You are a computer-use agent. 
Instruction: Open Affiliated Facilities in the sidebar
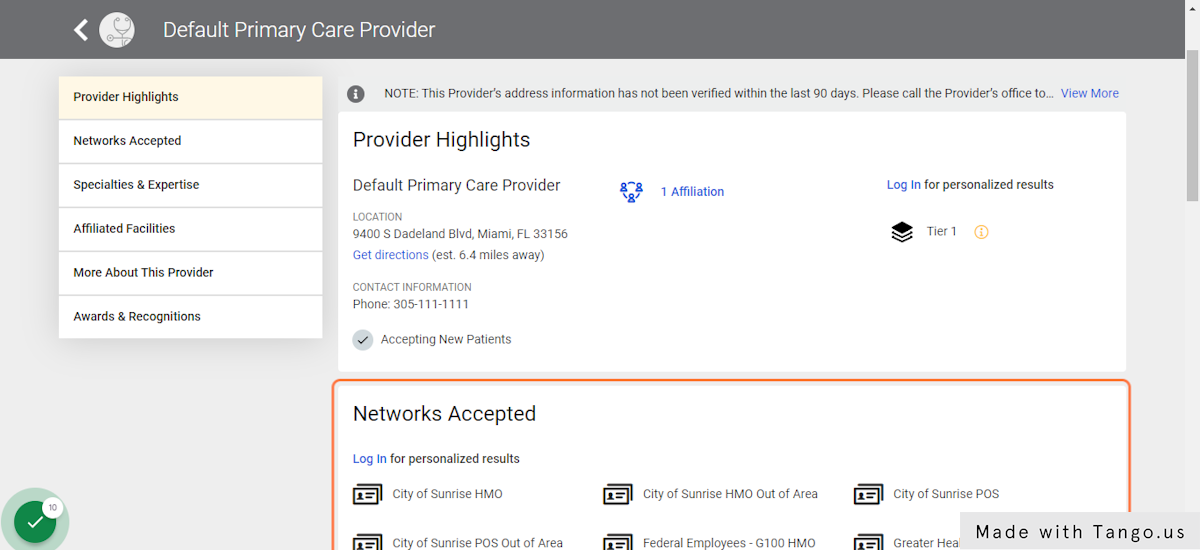(191, 229)
